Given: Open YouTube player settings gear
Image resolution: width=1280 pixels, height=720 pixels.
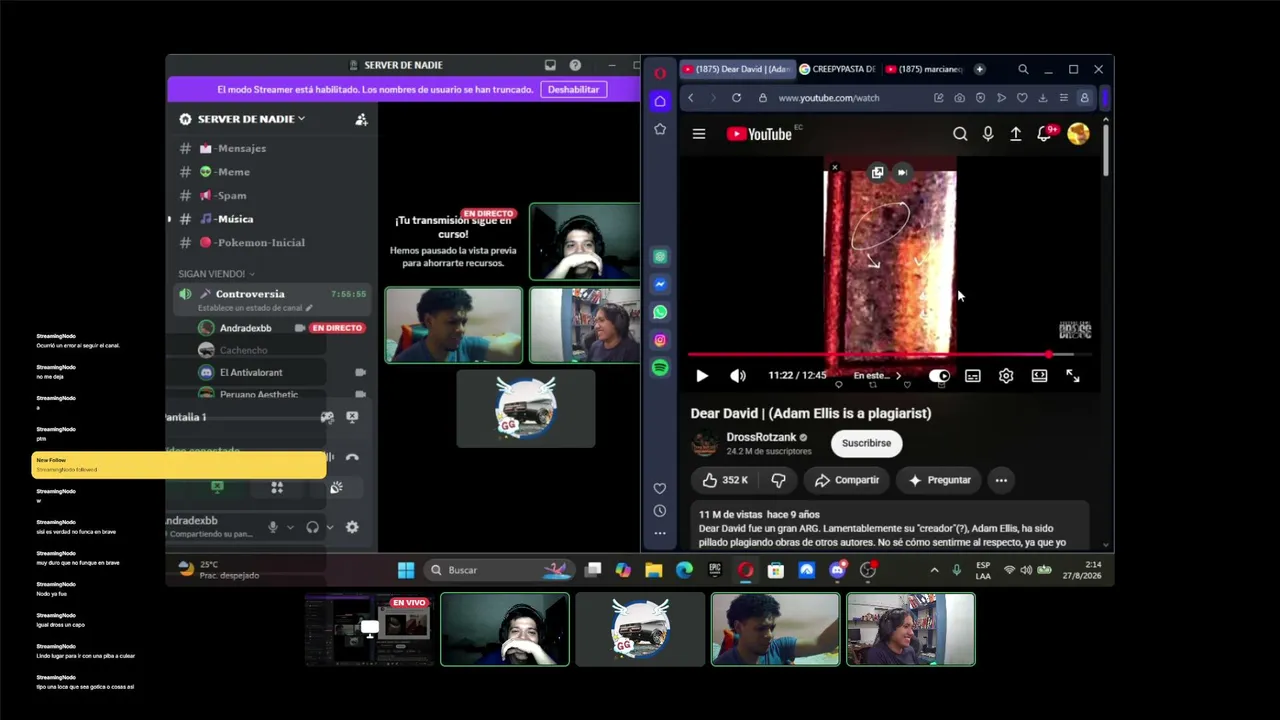Looking at the screenshot, I should pyautogui.click(x=1006, y=376).
